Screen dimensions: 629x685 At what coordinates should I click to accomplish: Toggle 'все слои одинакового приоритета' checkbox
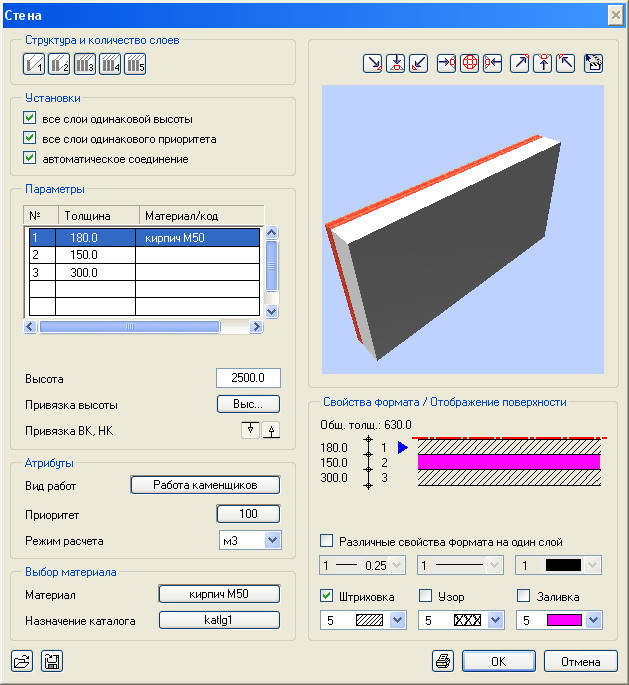point(30,138)
